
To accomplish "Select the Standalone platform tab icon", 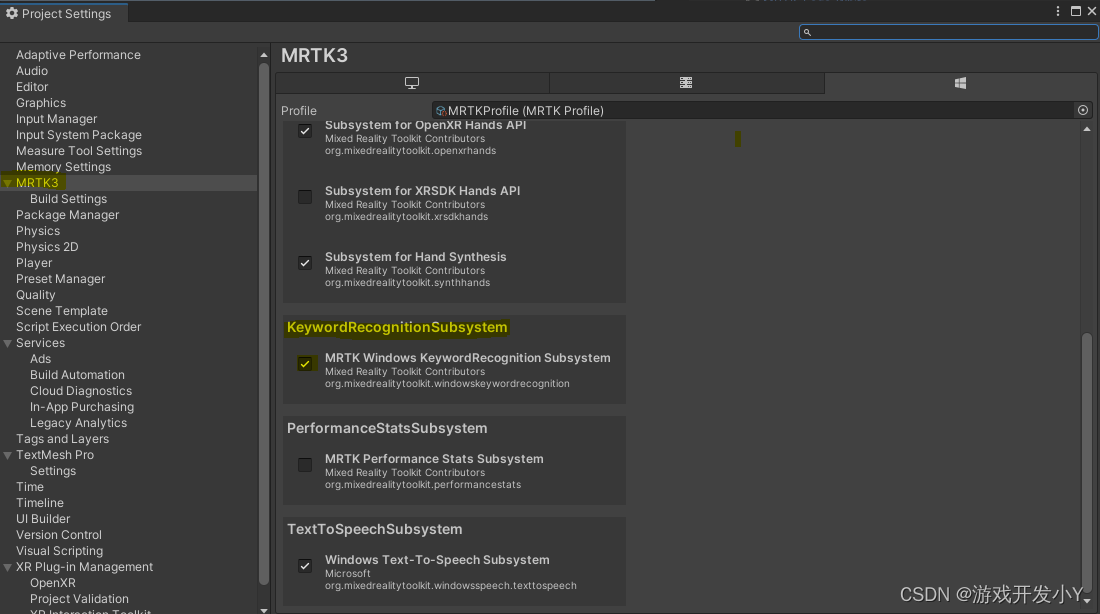I will pyautogui.click(x=412, y=82).
